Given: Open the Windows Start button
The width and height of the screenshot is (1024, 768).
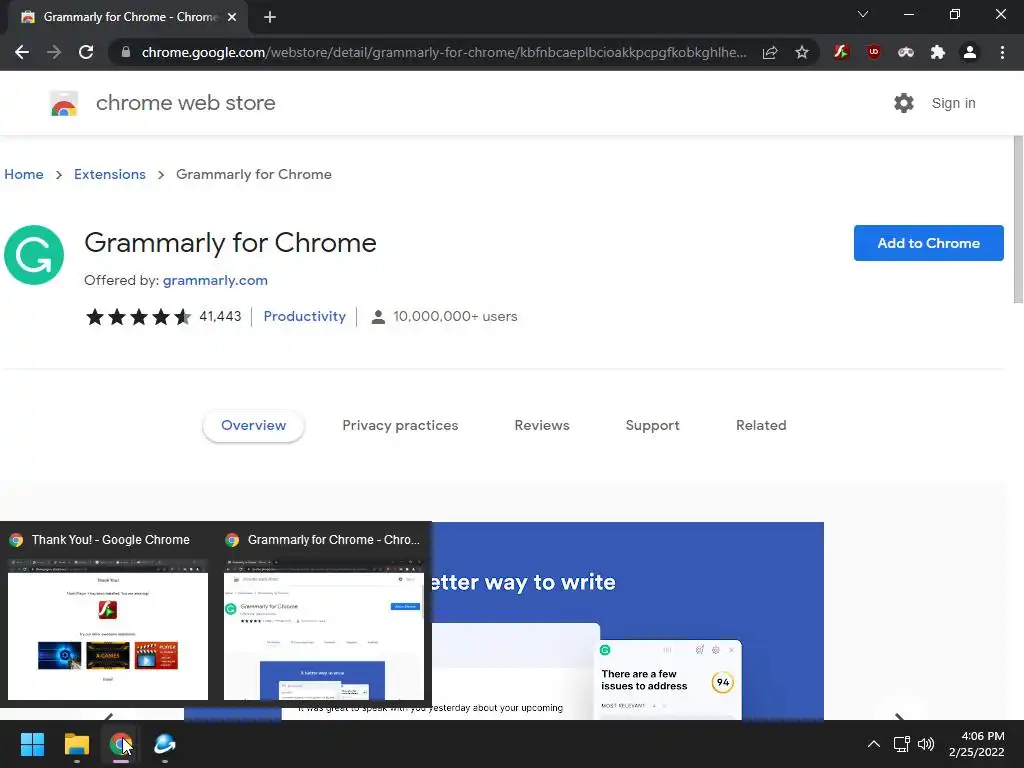Looking at the screenshot, I should click(32, 744).
